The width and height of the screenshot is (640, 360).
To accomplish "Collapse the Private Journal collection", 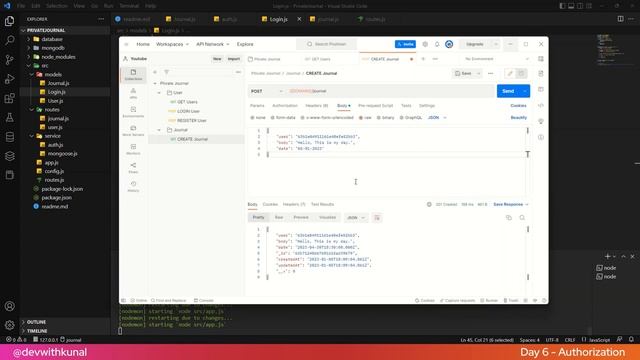I will pyautogui.click(x=155, y=83).
